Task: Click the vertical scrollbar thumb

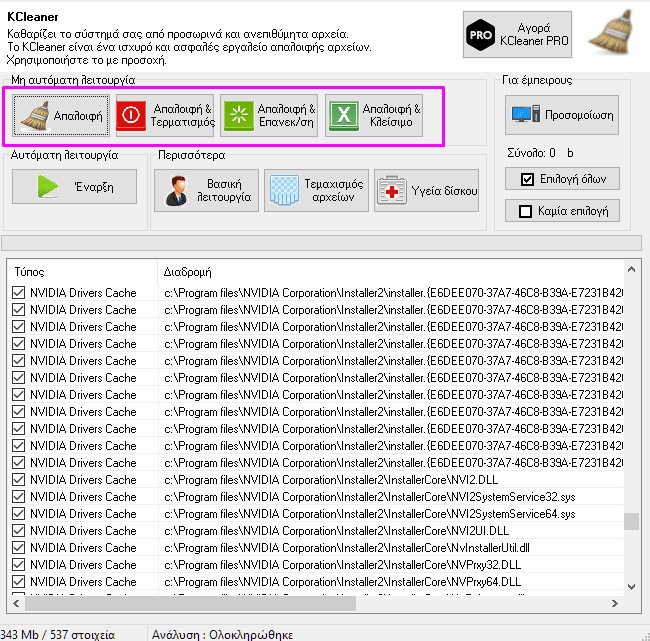Action: pyautogui.click(x=631, y=521)
